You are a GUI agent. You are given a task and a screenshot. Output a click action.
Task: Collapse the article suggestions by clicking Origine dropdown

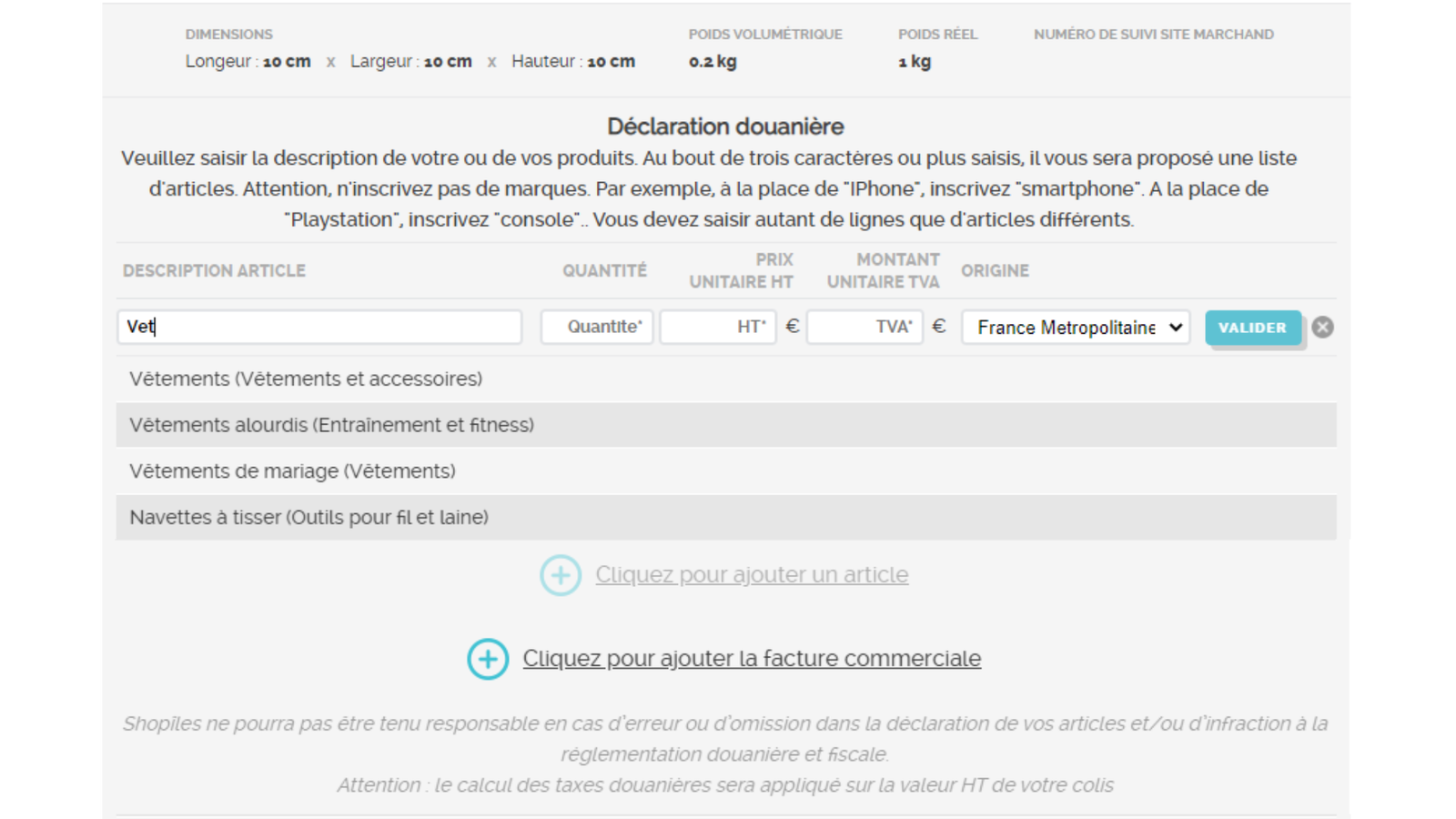[x=1074, y=328]
